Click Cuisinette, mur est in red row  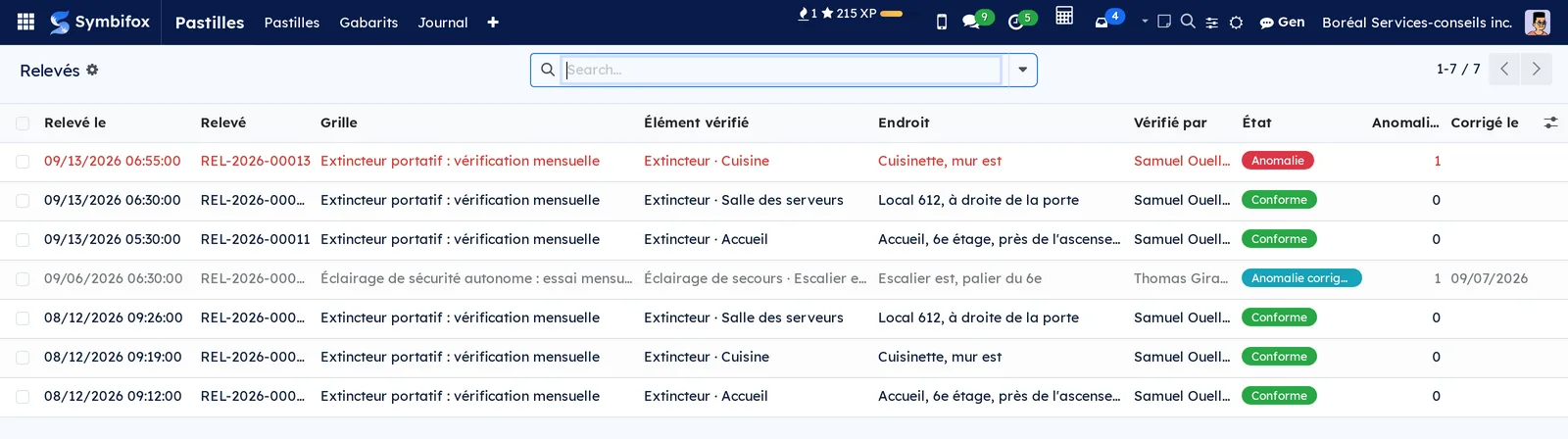940,161
